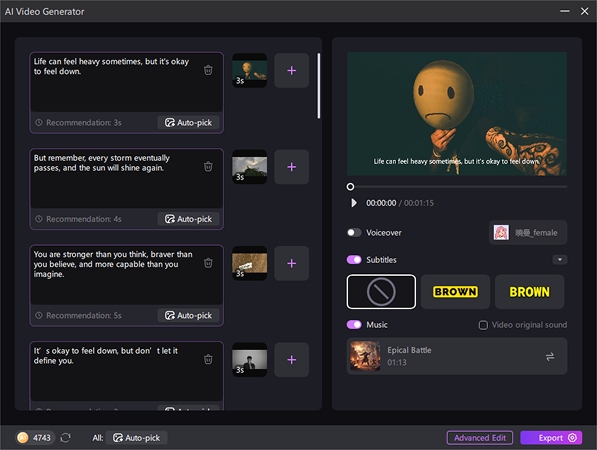This screenshot has height=450, width=597.
Task: Open the brown textured clip thumbnail
Action: [x=250, y=263]
